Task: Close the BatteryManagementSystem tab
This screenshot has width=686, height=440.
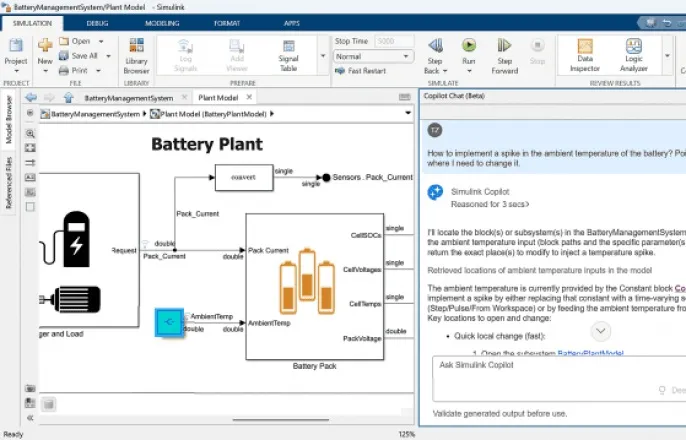Action: (184, 97)
